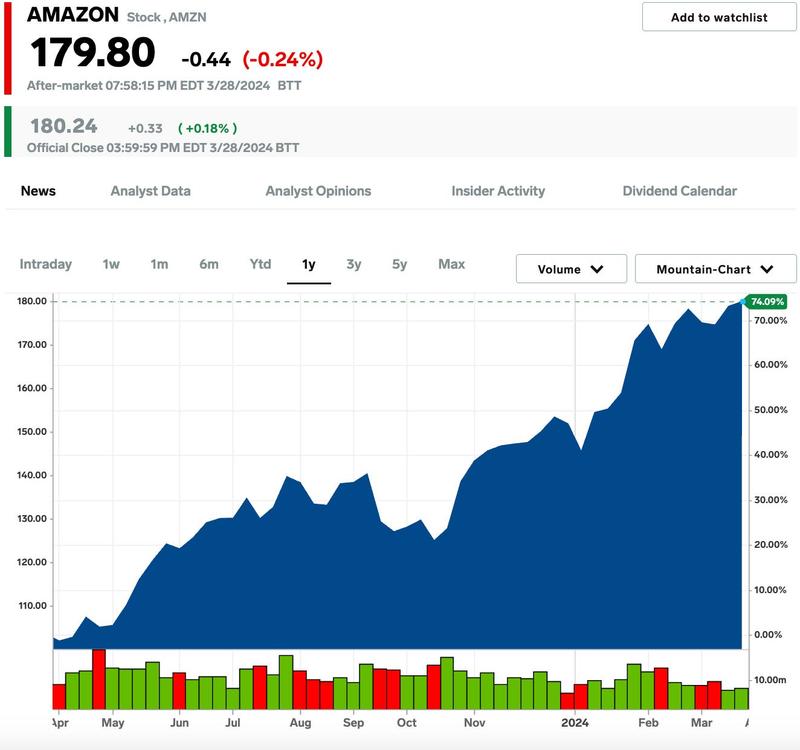Click the 10.00% axis label
Screen dimensions: 800x750
pos(770,590)
